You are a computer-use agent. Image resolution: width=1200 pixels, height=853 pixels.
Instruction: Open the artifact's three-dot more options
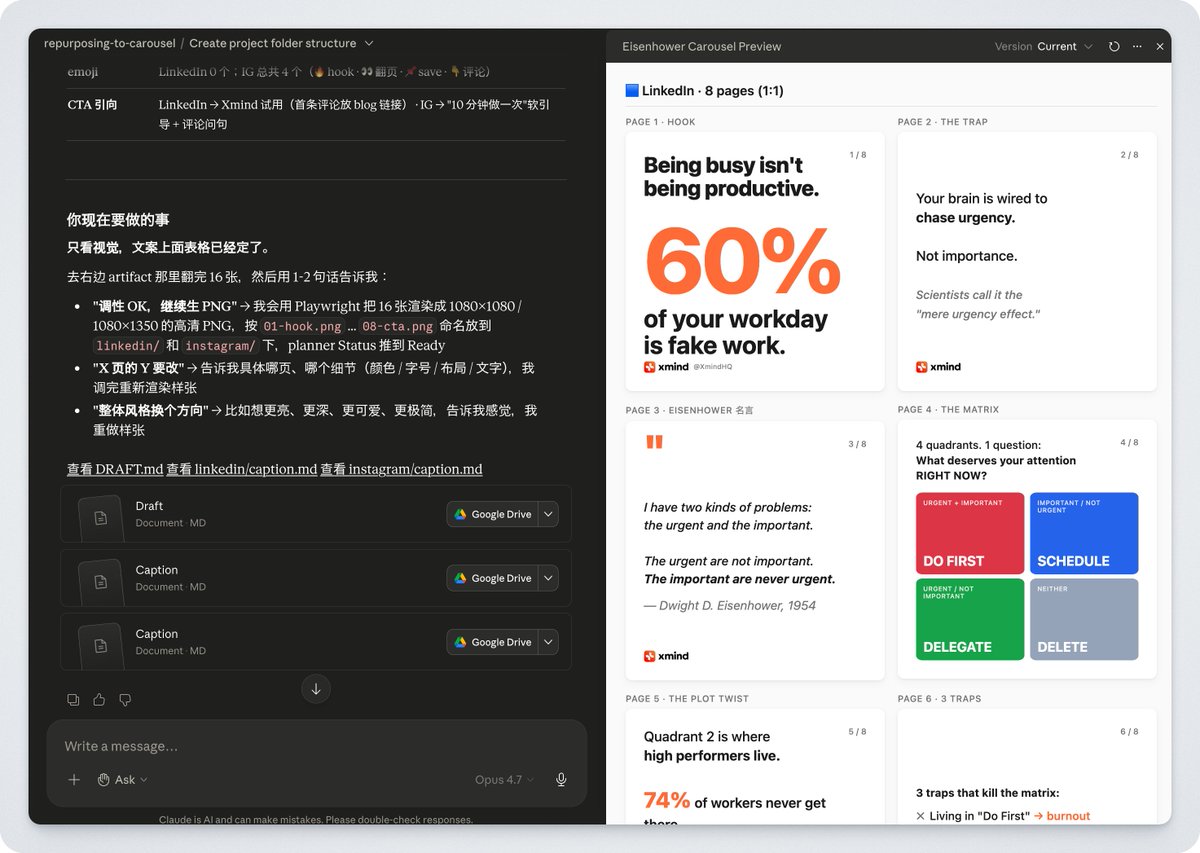1137,47
